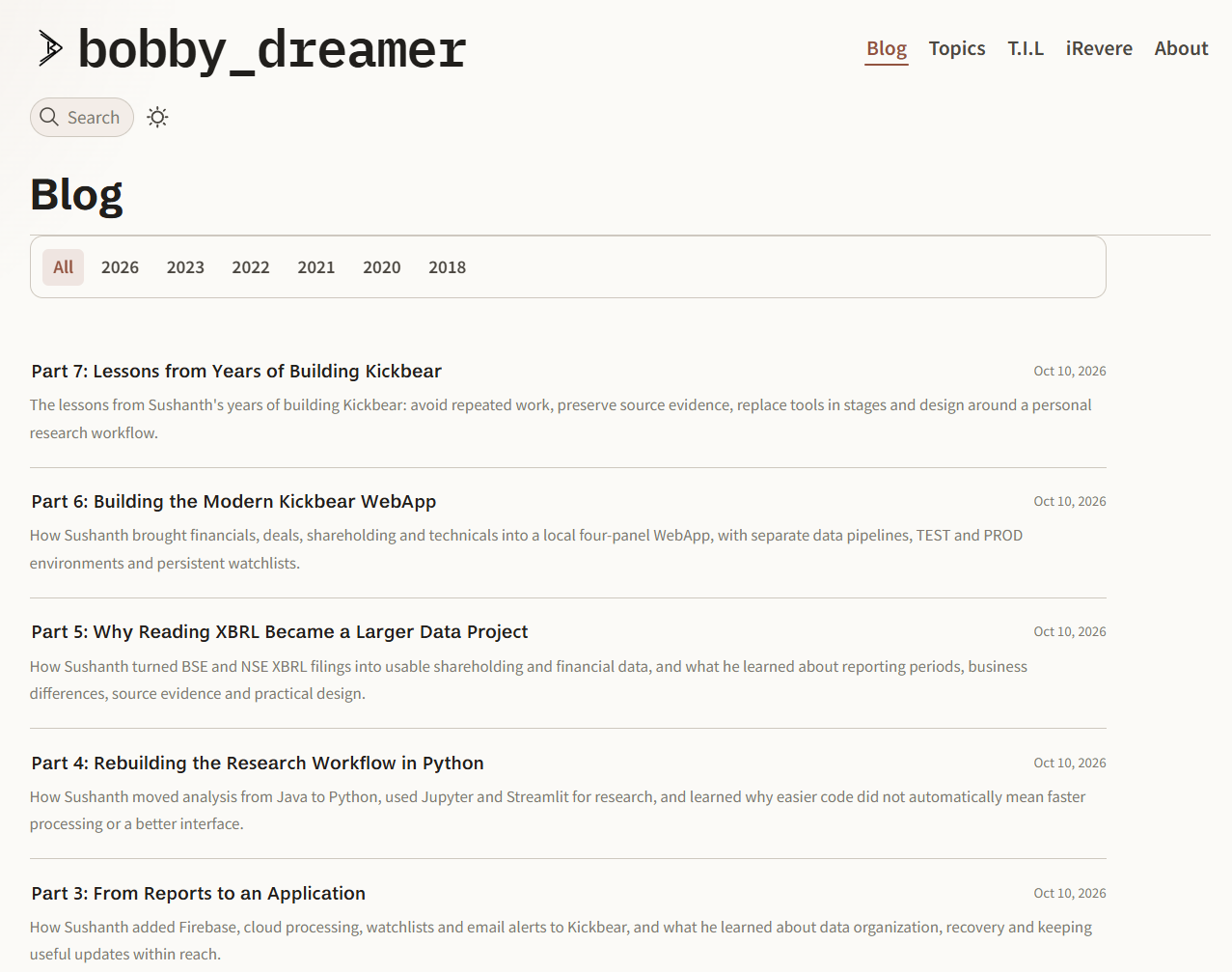Open Part 5: Why Reading XBRL post
1232x972 pixels.
click(x=280, y=632)
